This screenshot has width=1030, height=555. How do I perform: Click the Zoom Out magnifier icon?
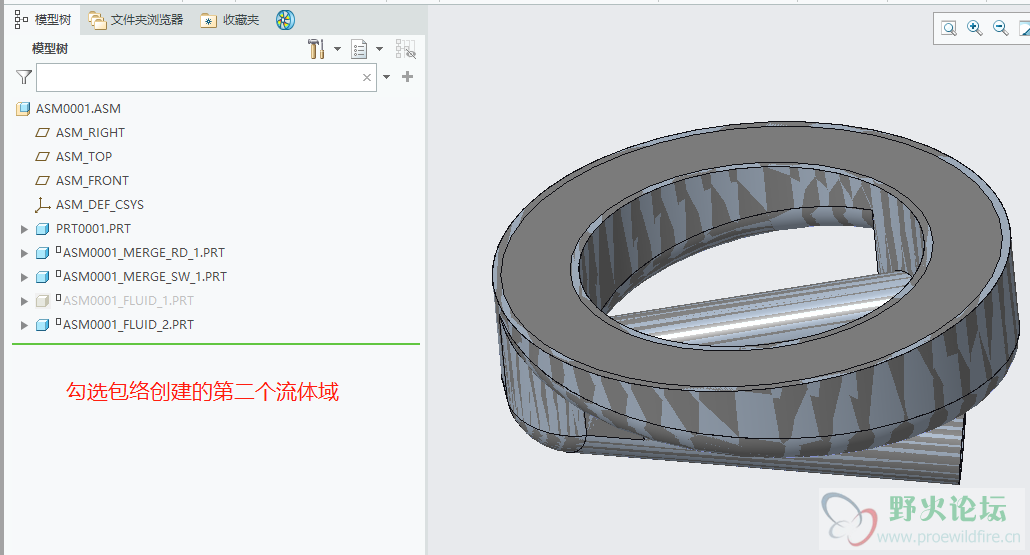[1000, 28]
